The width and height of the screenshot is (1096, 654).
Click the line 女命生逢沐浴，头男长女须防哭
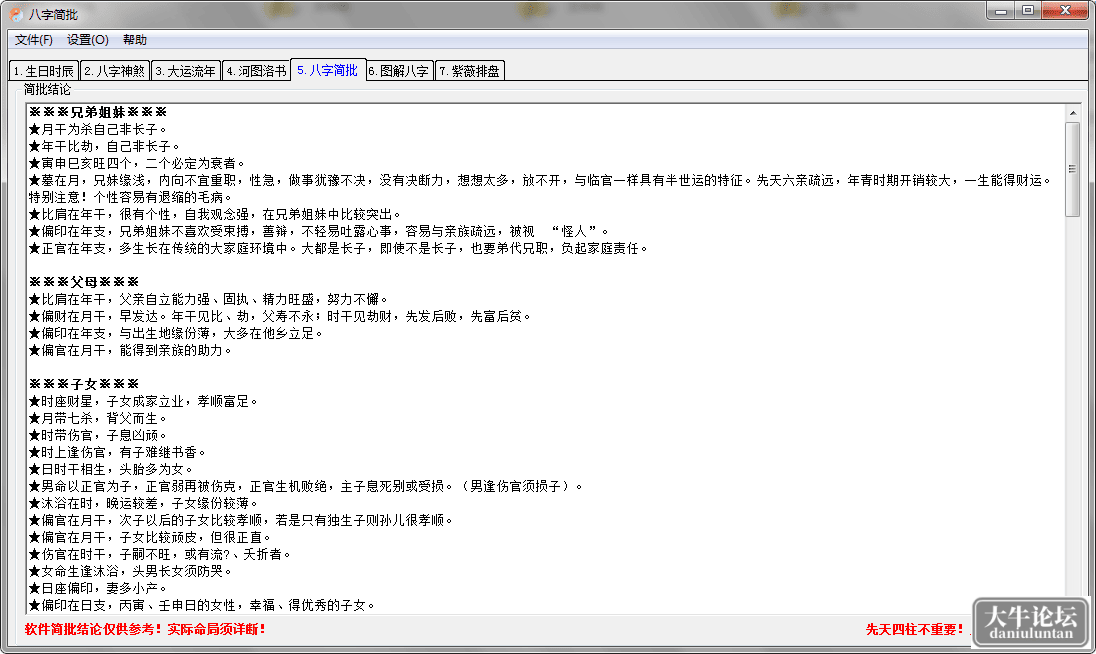coord(130,572)
